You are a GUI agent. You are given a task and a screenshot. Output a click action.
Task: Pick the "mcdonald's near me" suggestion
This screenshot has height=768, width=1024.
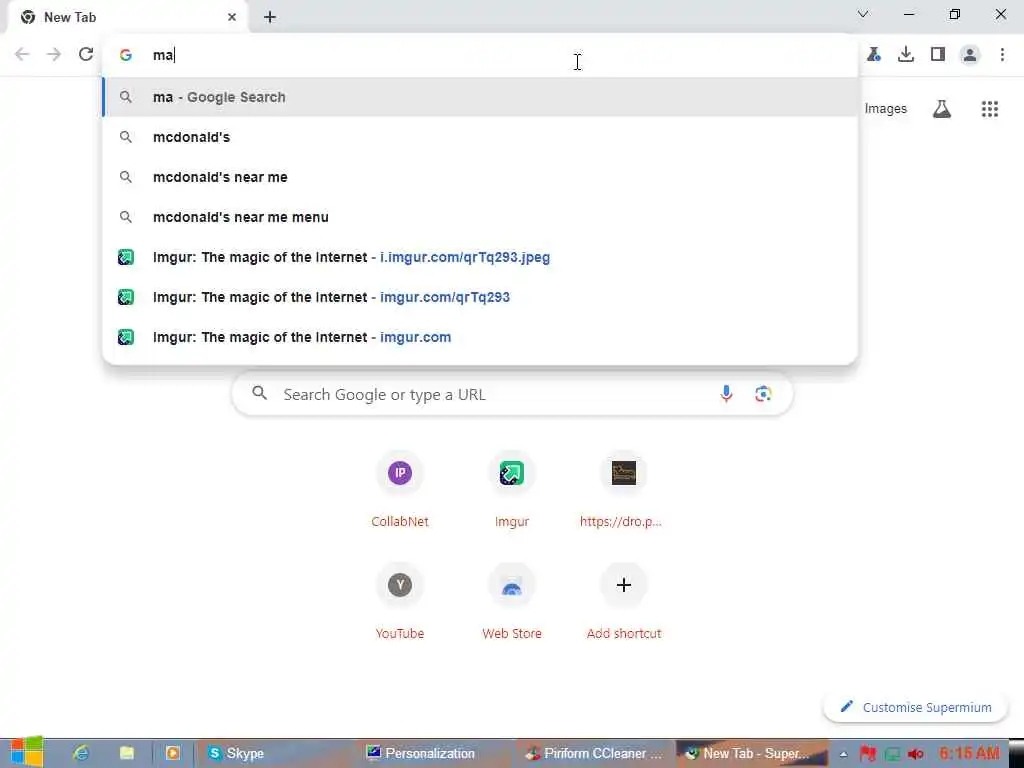[480, 177]
